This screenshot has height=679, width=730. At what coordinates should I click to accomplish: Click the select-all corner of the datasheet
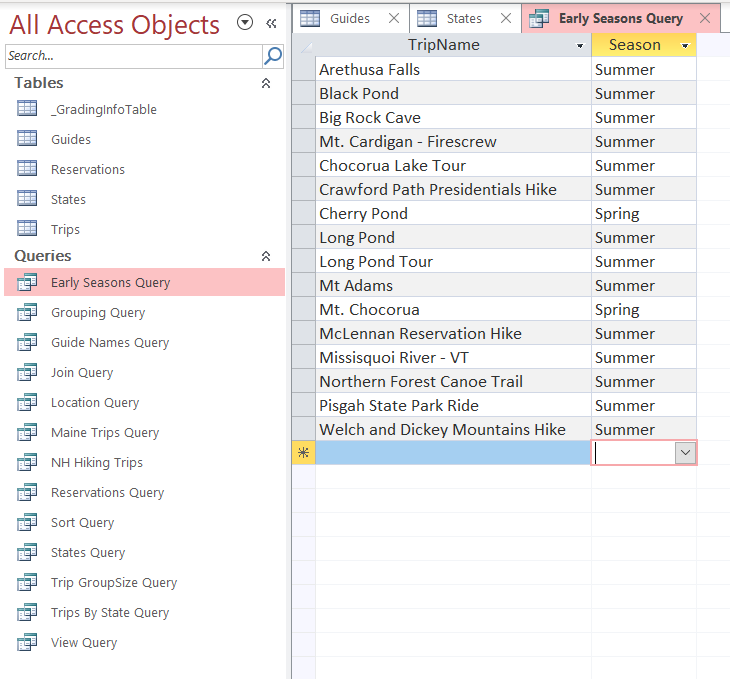click(304, 45)
